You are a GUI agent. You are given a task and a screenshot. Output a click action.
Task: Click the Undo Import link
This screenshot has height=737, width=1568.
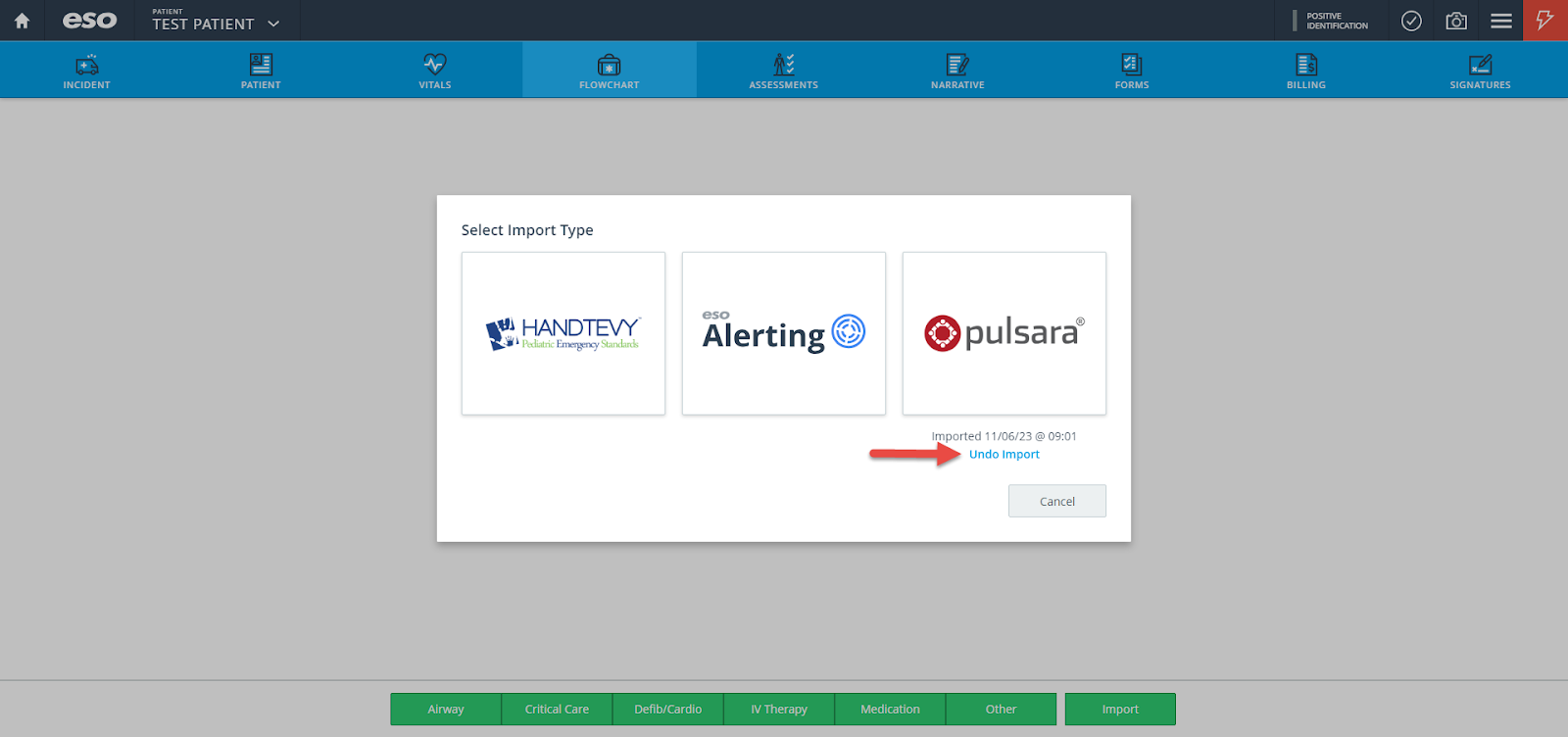pos(1004,455)
